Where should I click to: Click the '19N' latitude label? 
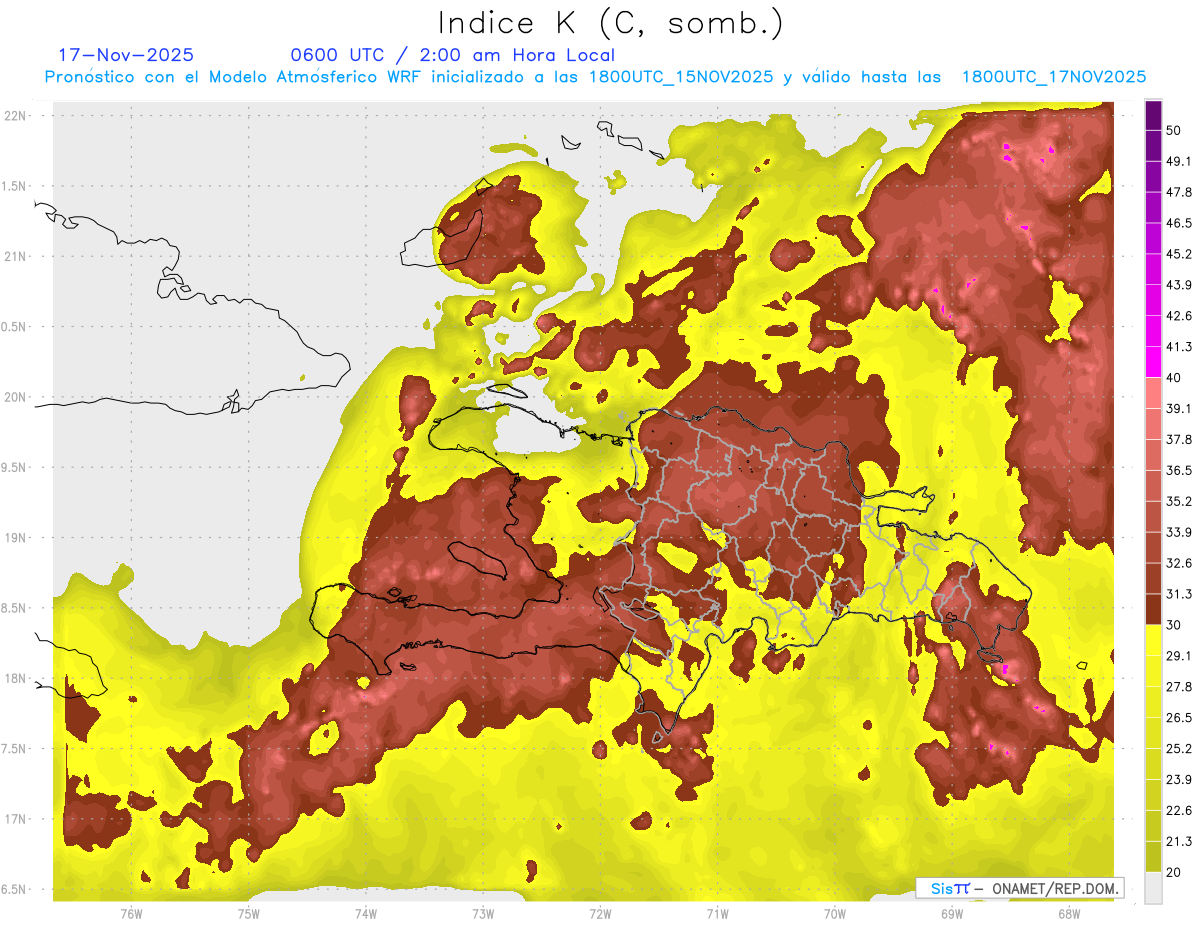pyautogui.click(x=15, y=538)
